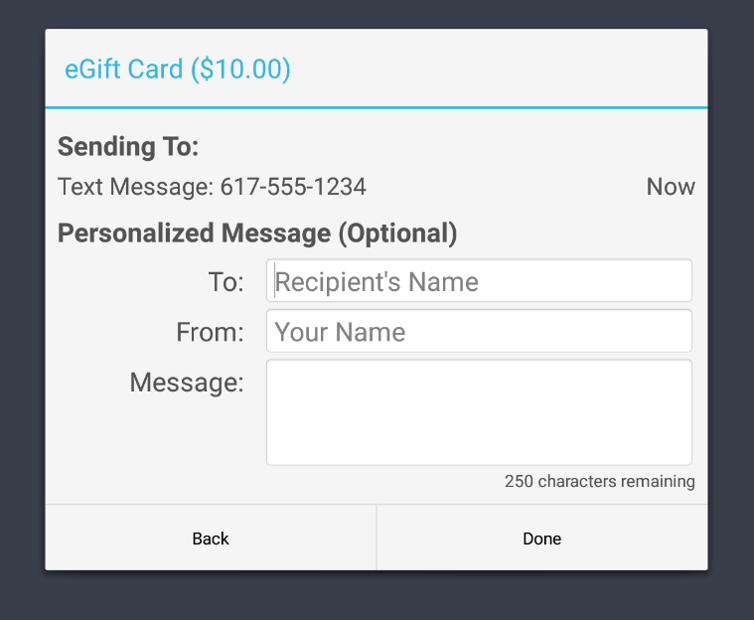754x620 pixels.
Task: Click the "Message:" field label
Action: tap(187, 382)
